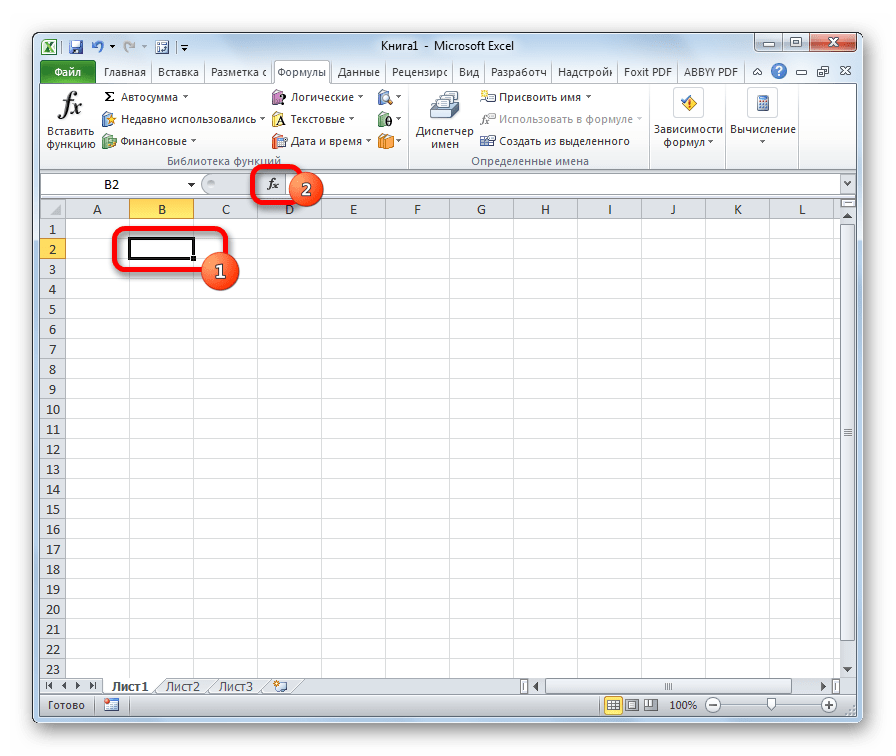Image resolution: width=896 pixels, height=756 pixels.
Task: Switch to Page Break Preview in status bar
Action: pyautogui.click(x=651, y=705)
